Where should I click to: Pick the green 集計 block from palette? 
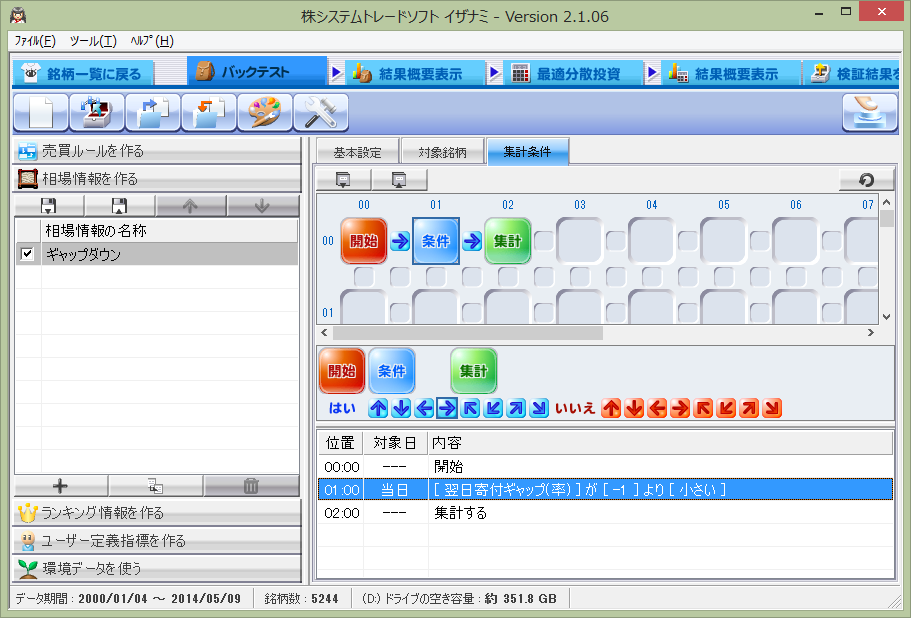coord(474,371)
